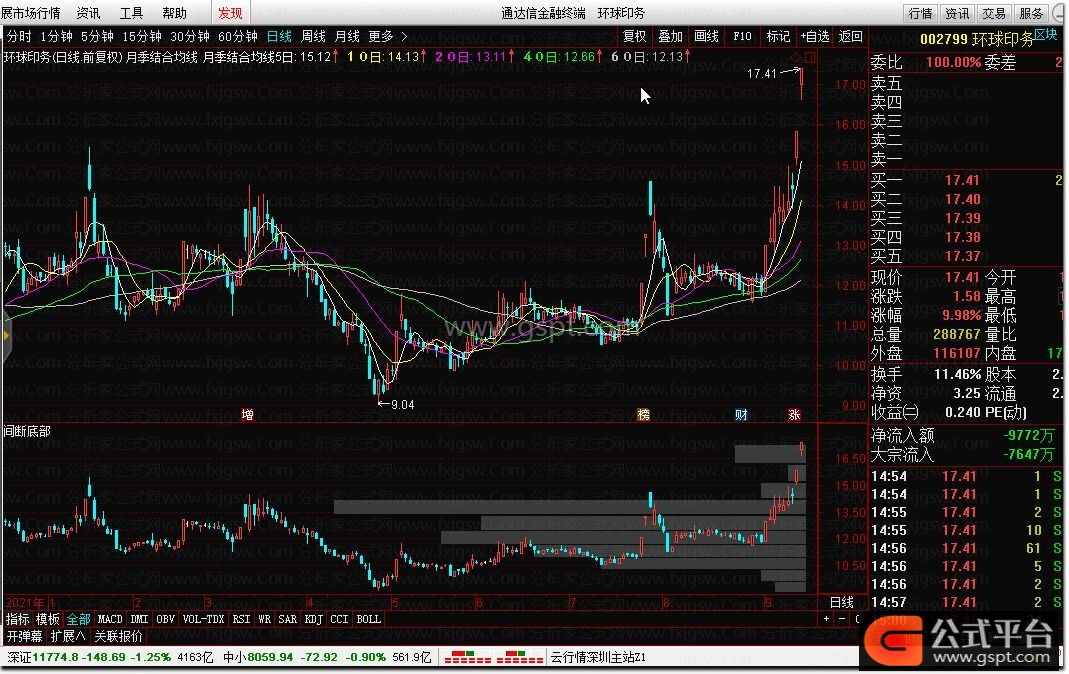This screenshot has width=1069, height=674.
Task: Select the CCI indicator
Action: click(339, 619)
